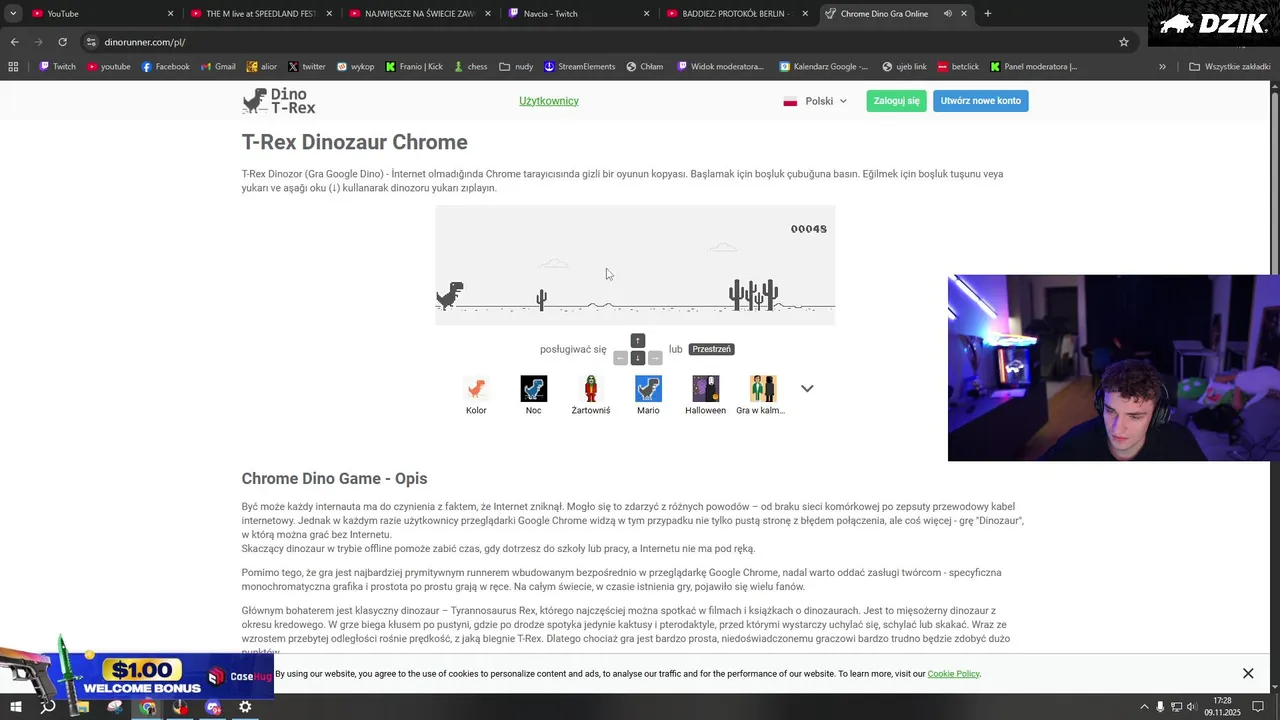Bookmark this page with star icon
The width and height of the screenshot is (1280, 720).
click(x=1124, y=42)
